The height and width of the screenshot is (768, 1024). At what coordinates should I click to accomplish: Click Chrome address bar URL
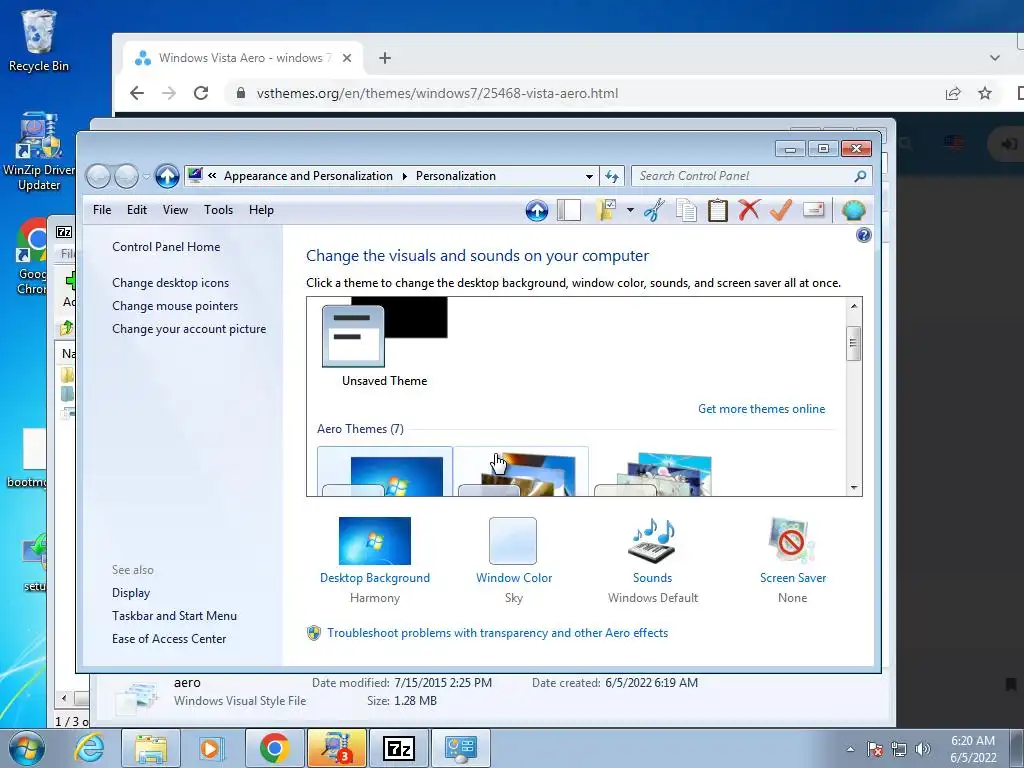point(437,93)
